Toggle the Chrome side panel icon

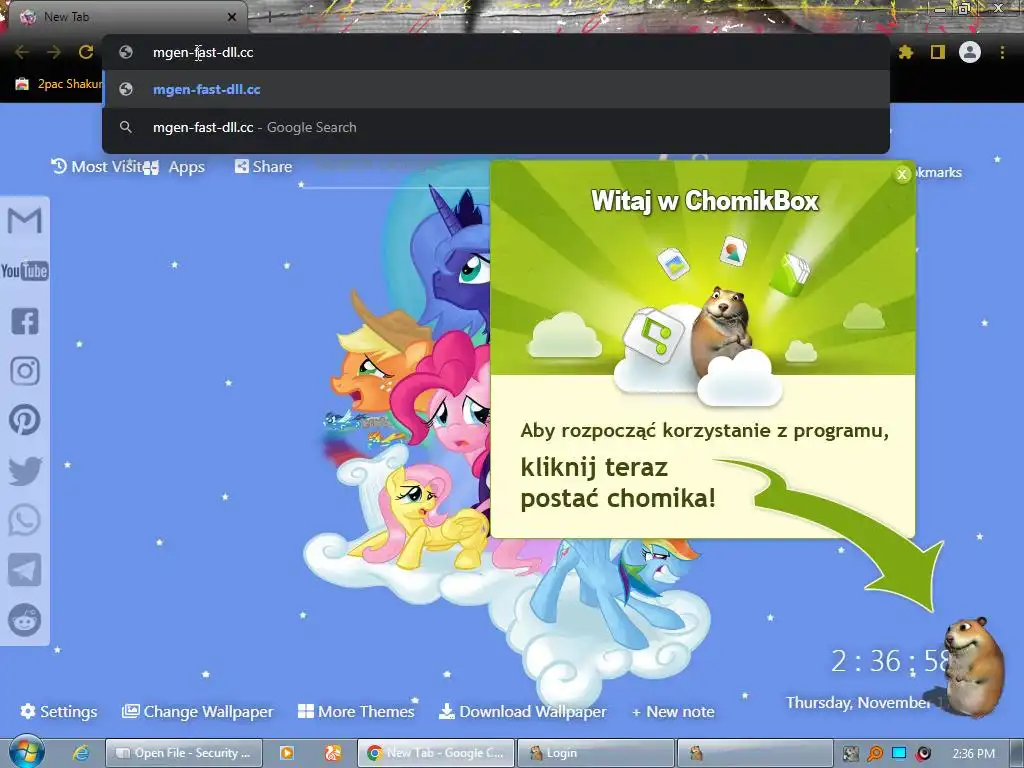pyautogui.click(x=938, y=52)
